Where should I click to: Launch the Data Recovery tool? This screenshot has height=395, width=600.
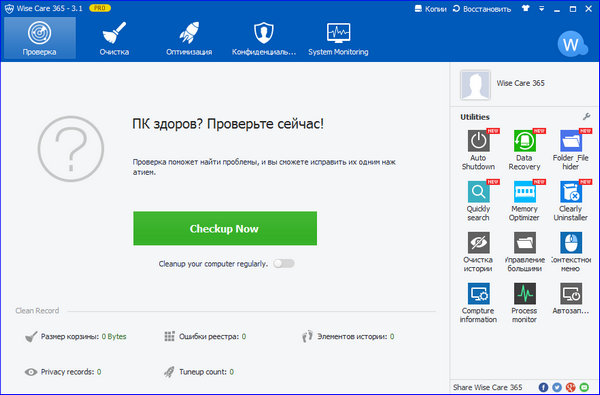[x=524, y=150]
